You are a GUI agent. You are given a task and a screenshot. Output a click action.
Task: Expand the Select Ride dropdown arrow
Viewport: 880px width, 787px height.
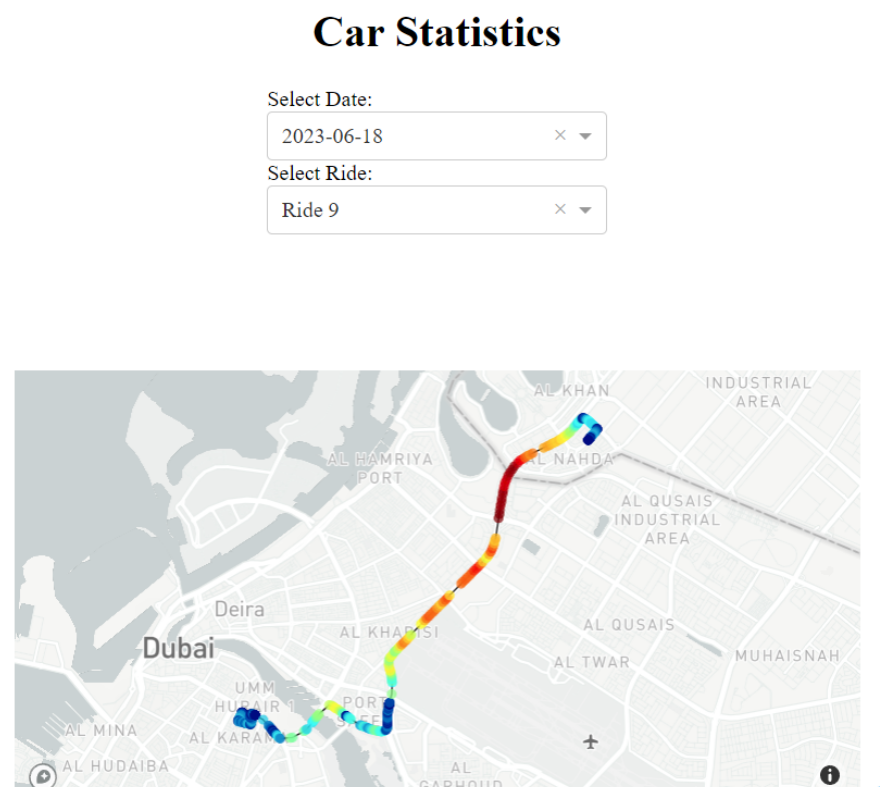[x=585, y=210]
